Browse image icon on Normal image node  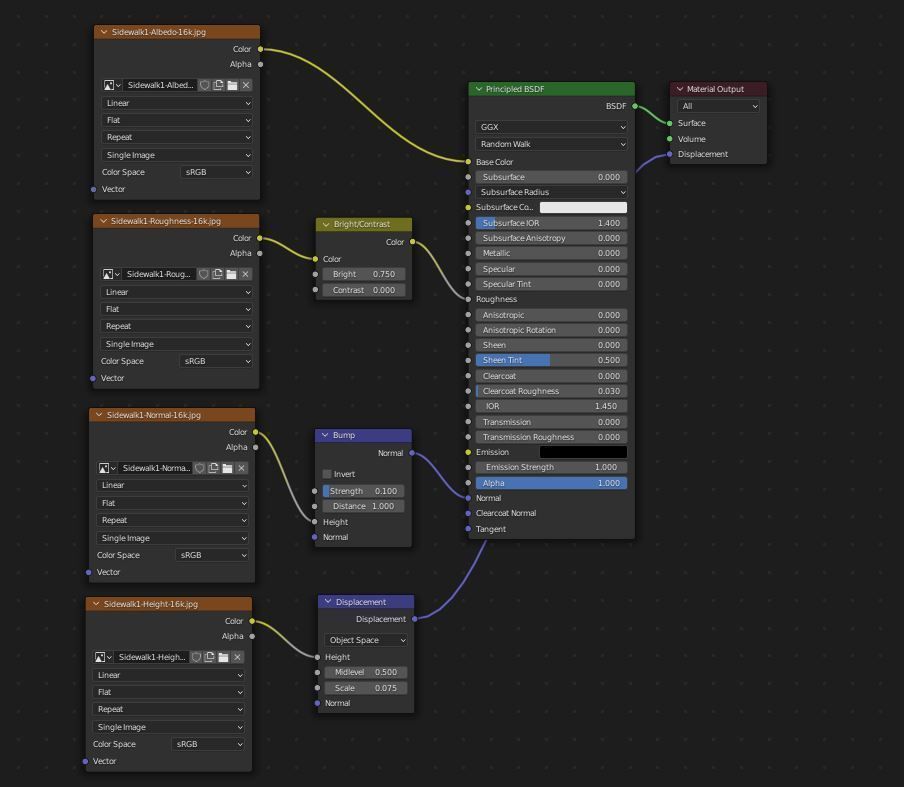coord(106,468)
